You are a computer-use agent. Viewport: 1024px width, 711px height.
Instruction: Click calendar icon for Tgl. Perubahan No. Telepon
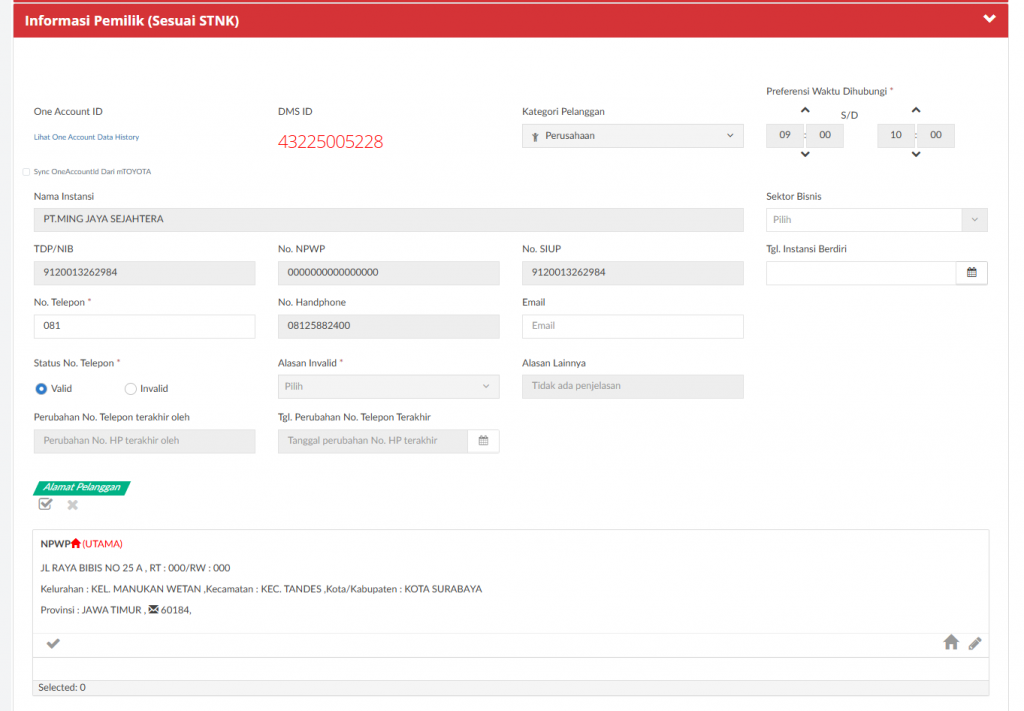point(483,441)
